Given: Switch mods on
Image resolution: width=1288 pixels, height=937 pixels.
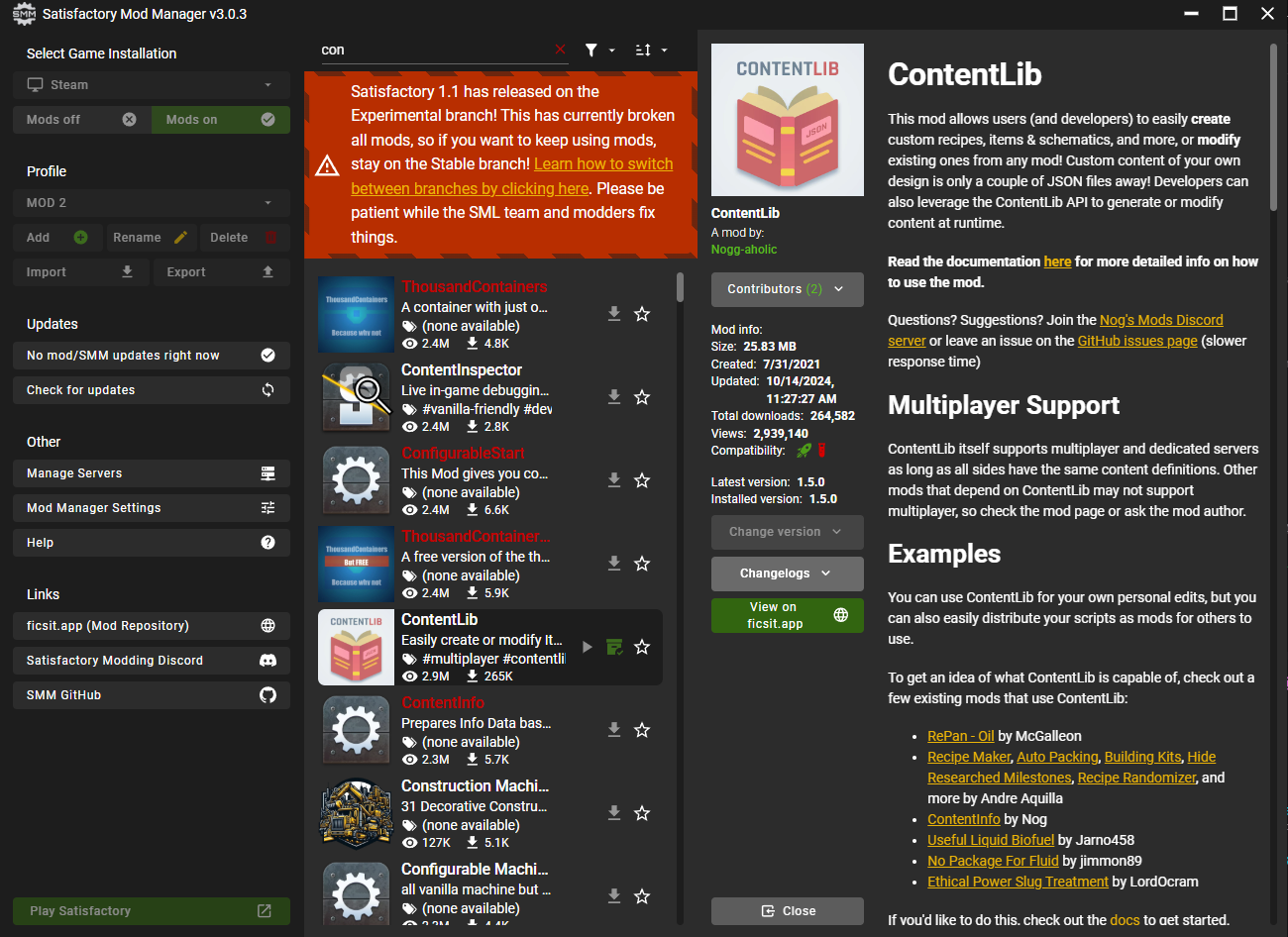Looking at the screenshot, I should [221, 120].
